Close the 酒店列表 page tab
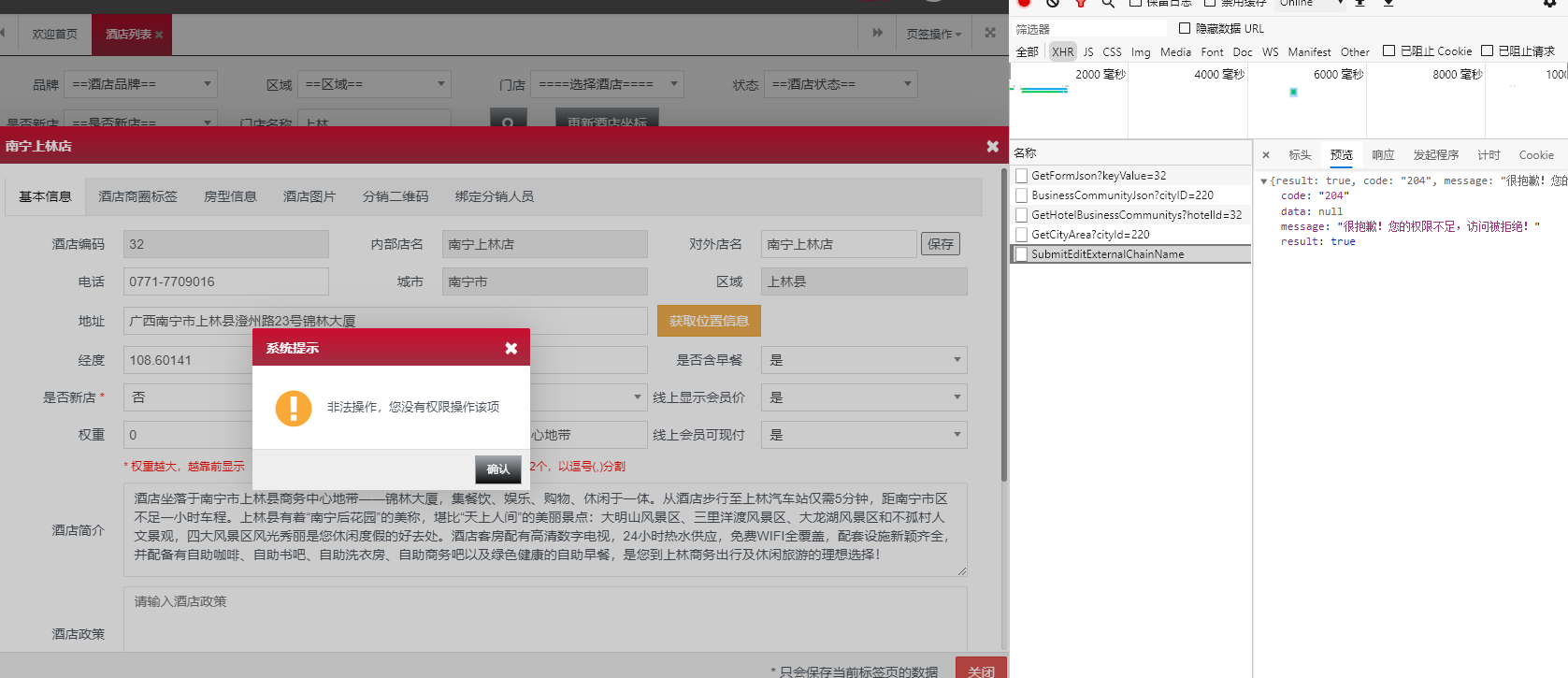Viewport: 1568px width, 678px height. tap(159, 36)
